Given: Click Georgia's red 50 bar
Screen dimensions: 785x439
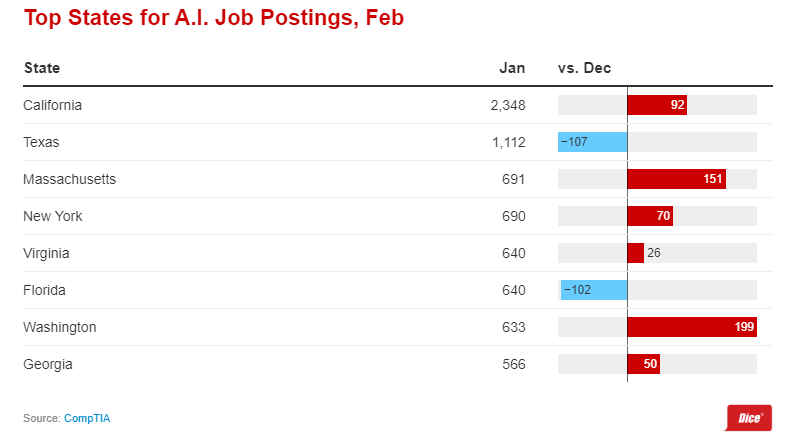Looking at the screenshot, I should (x=643, y=364).
